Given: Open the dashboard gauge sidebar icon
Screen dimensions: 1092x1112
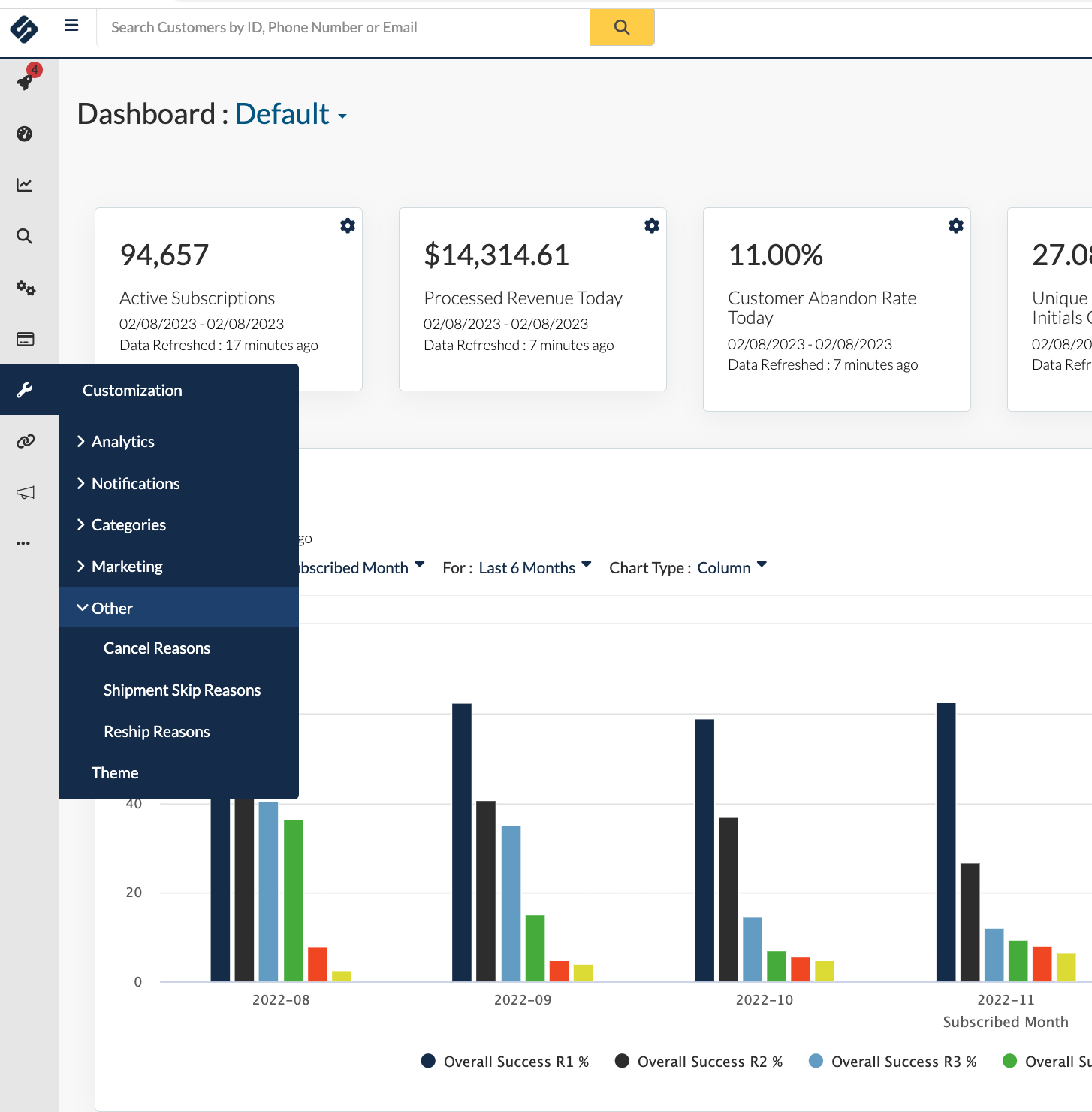Looking at the screenshot, I should tap(25, 134).
